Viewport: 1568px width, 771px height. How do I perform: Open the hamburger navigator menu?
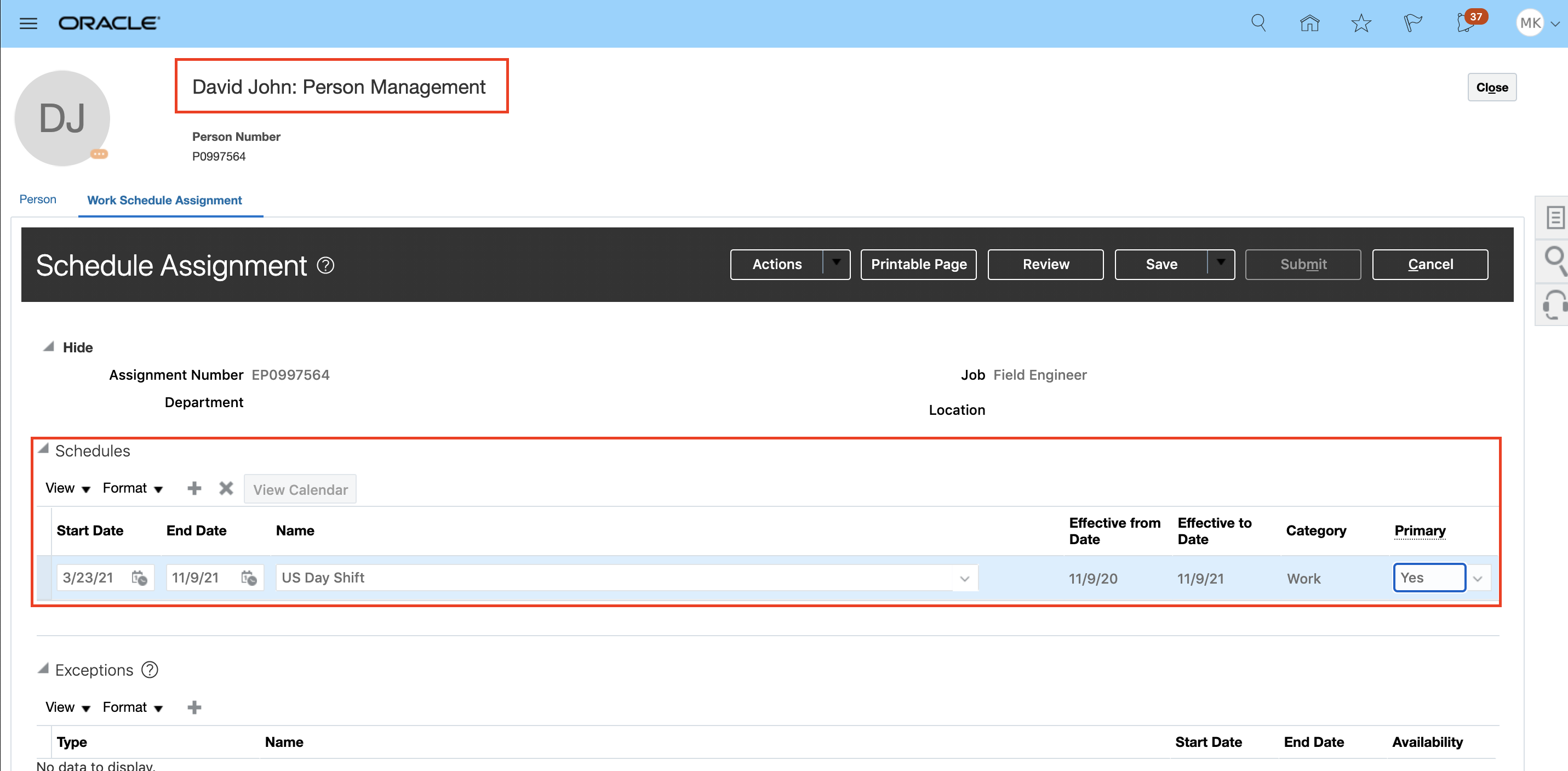(28, 23)
